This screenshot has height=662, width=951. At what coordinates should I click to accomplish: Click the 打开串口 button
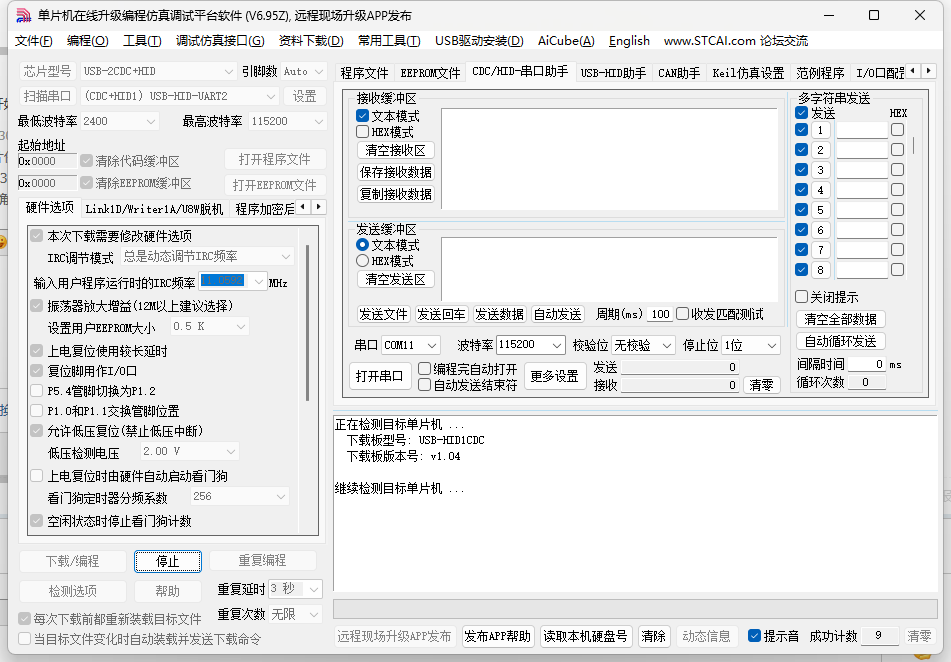pyautogui.click(x=380, y=376)
